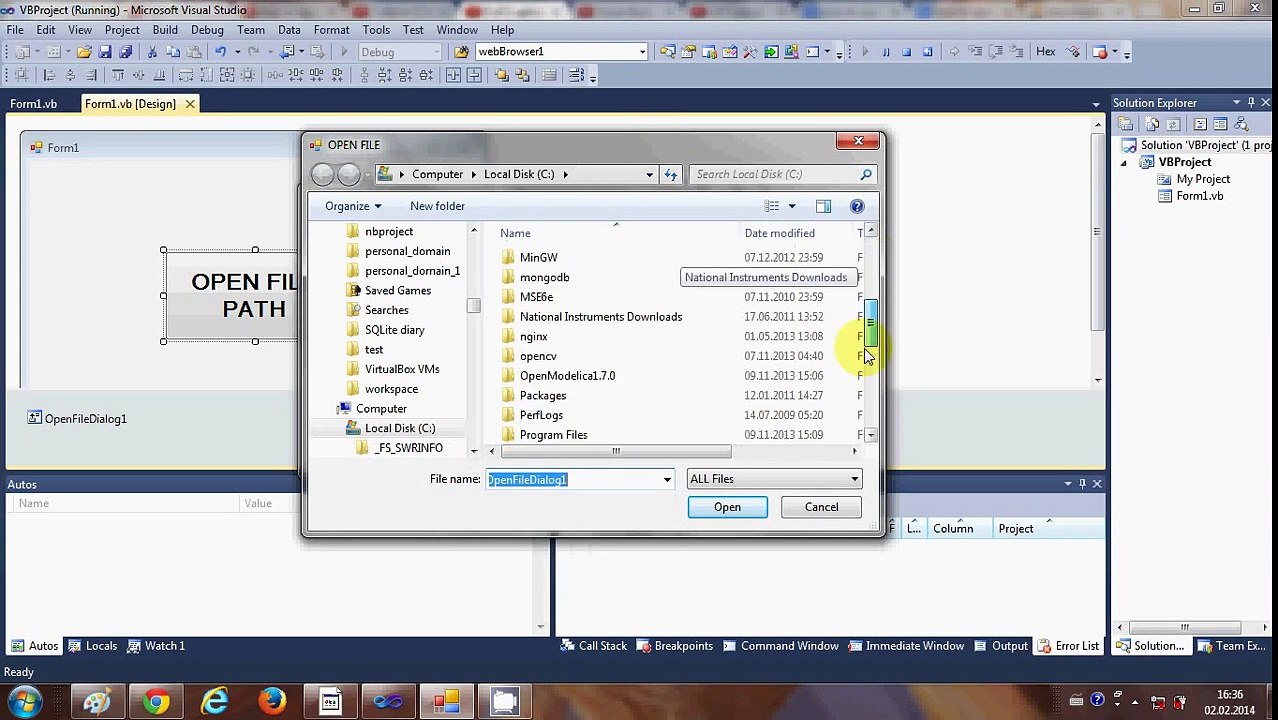Click the Find in Files toolbar icon

pyautogui.click(x=462, y=52)
